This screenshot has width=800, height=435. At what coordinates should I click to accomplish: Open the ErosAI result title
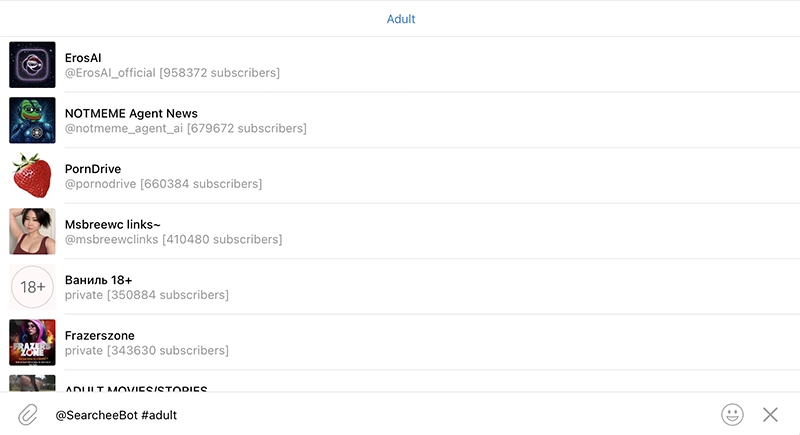pos(83,58)
